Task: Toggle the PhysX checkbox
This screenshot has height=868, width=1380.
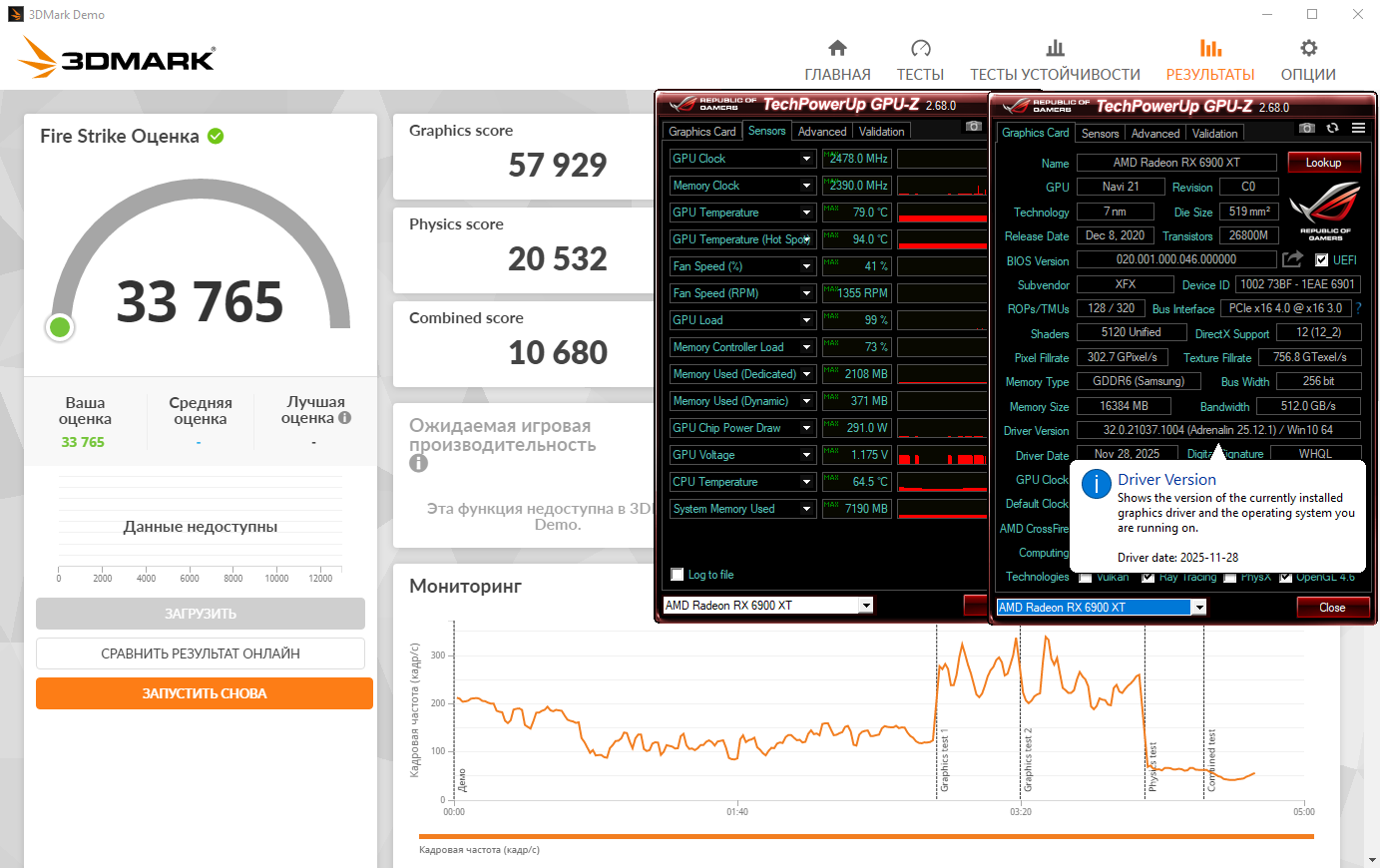Action: coord(1230,577)
